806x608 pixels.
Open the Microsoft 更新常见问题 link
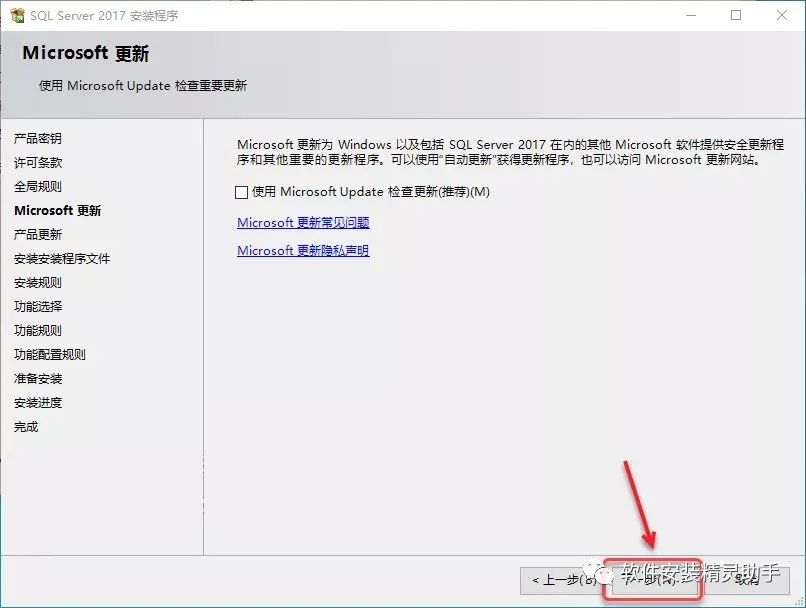coord(303,223)
